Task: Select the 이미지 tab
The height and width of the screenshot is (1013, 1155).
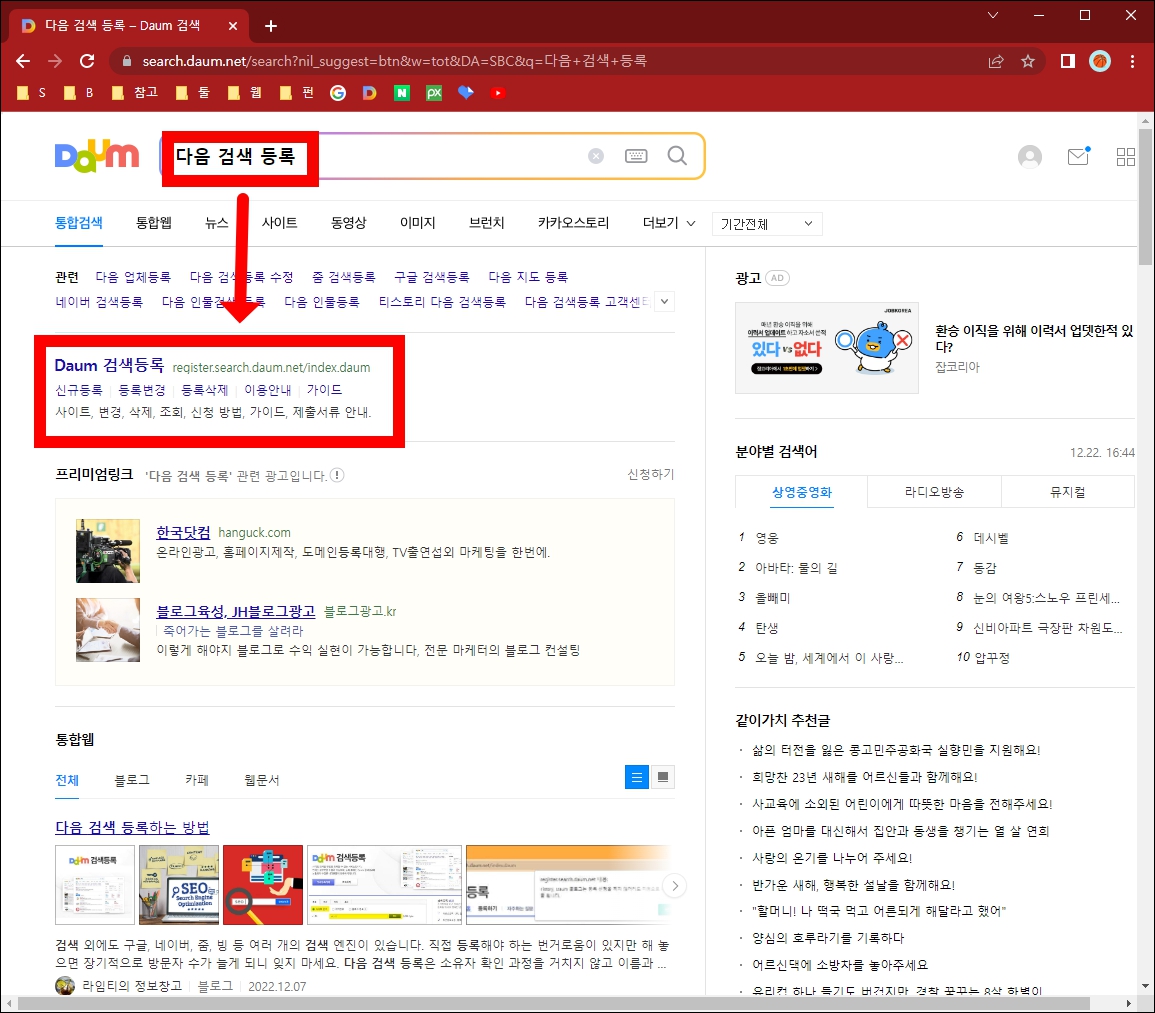Action: (418, 222)
